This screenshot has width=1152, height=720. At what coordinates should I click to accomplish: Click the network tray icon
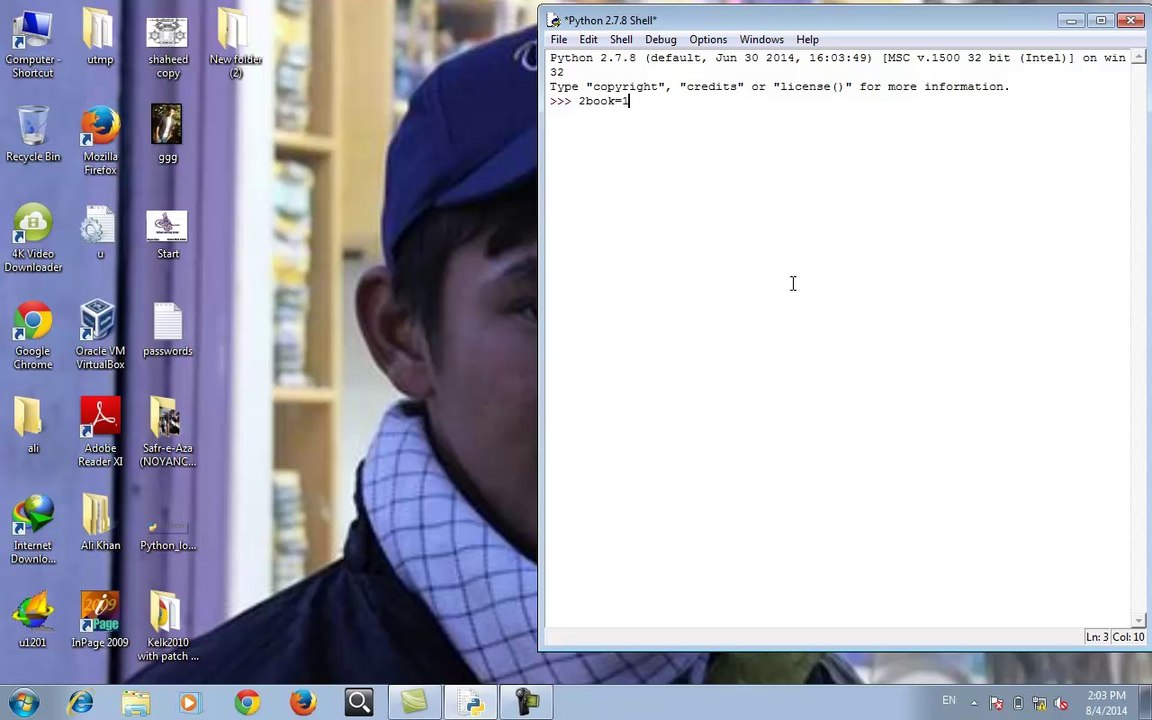click(x=1039, y=703)
